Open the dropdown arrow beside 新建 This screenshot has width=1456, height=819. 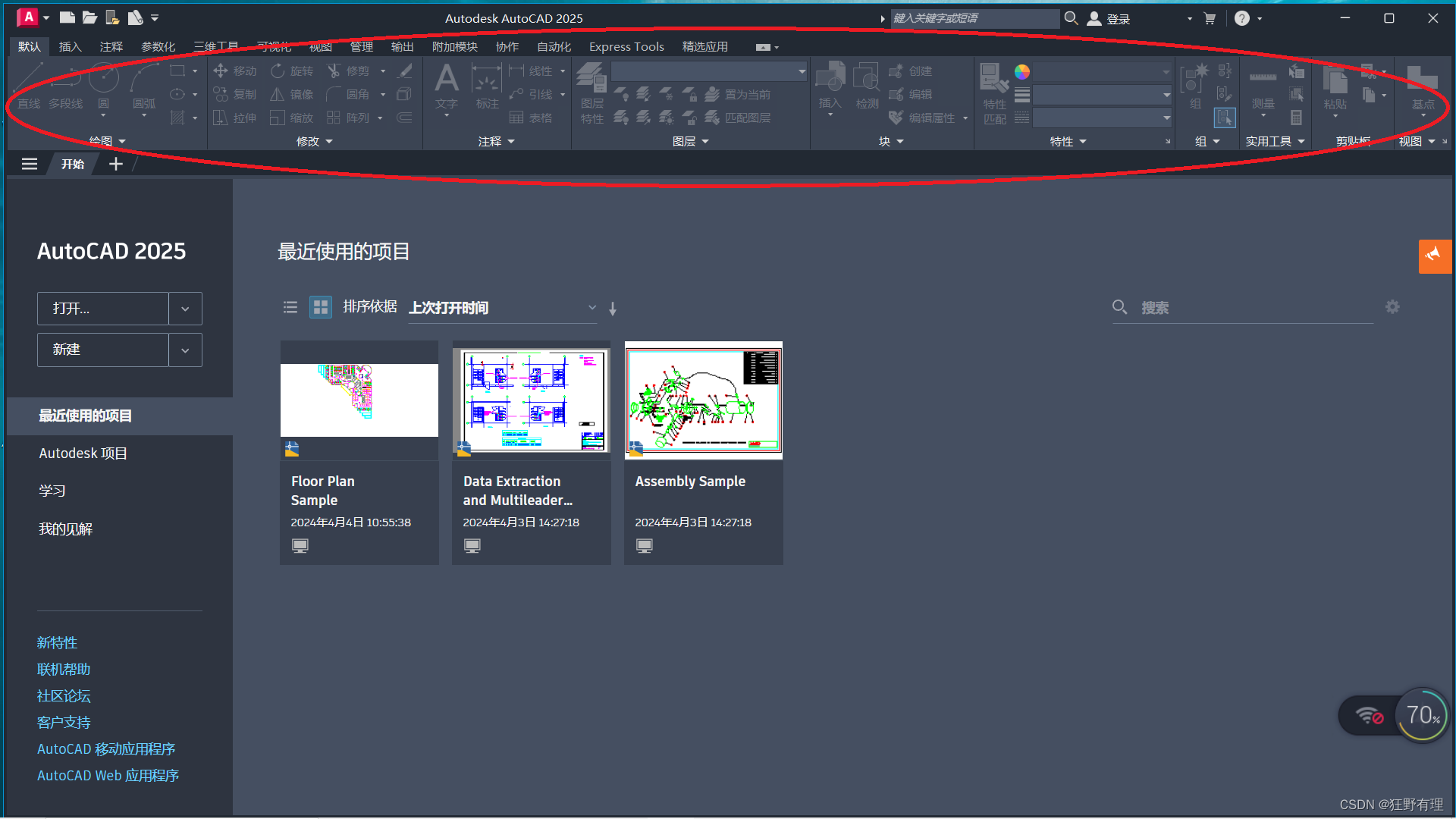tap(185, 350)
